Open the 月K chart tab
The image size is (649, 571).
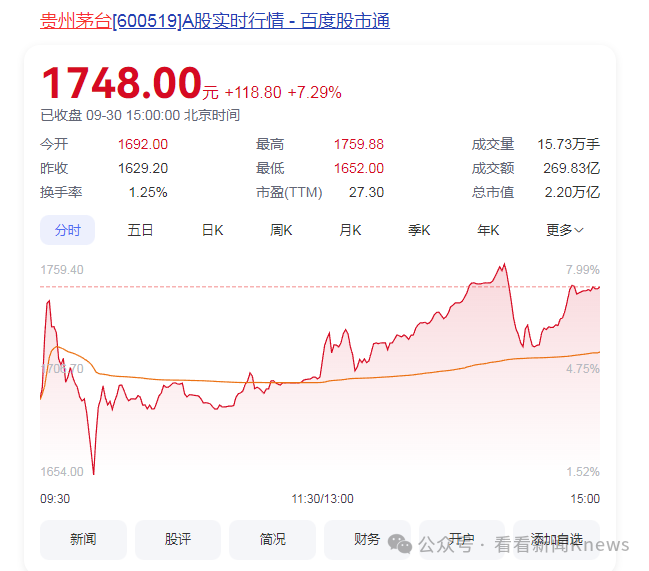coord(350,230)
